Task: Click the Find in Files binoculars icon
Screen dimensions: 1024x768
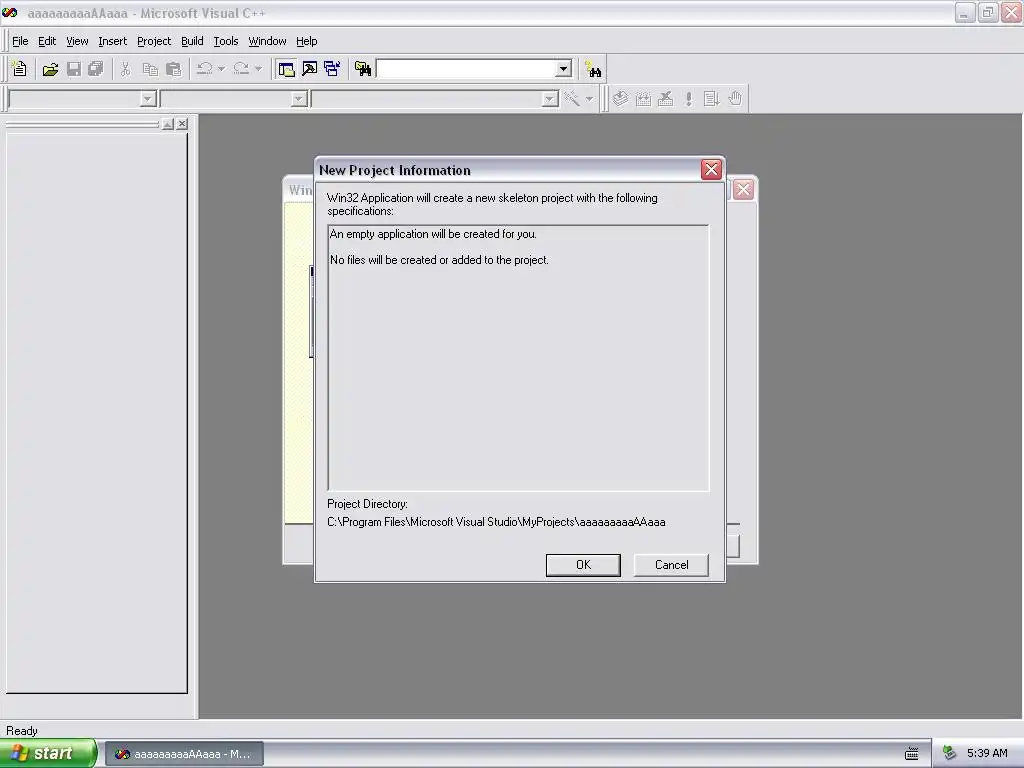Action: pos(363,69)
